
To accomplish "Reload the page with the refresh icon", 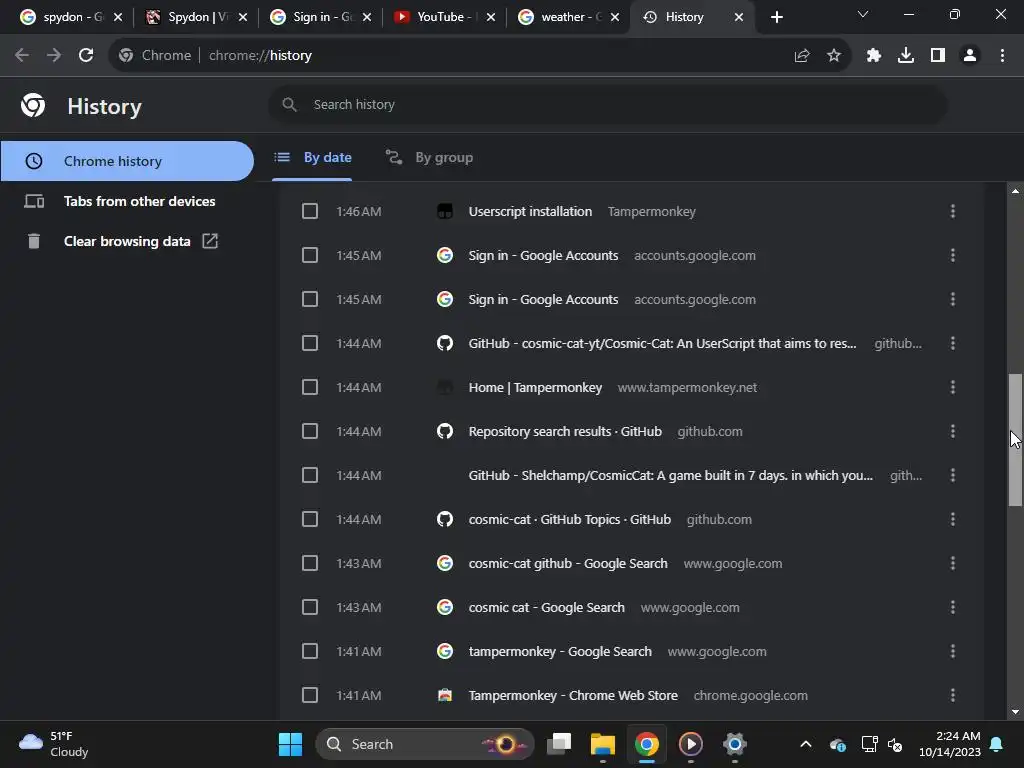I will tap(86, 56).
